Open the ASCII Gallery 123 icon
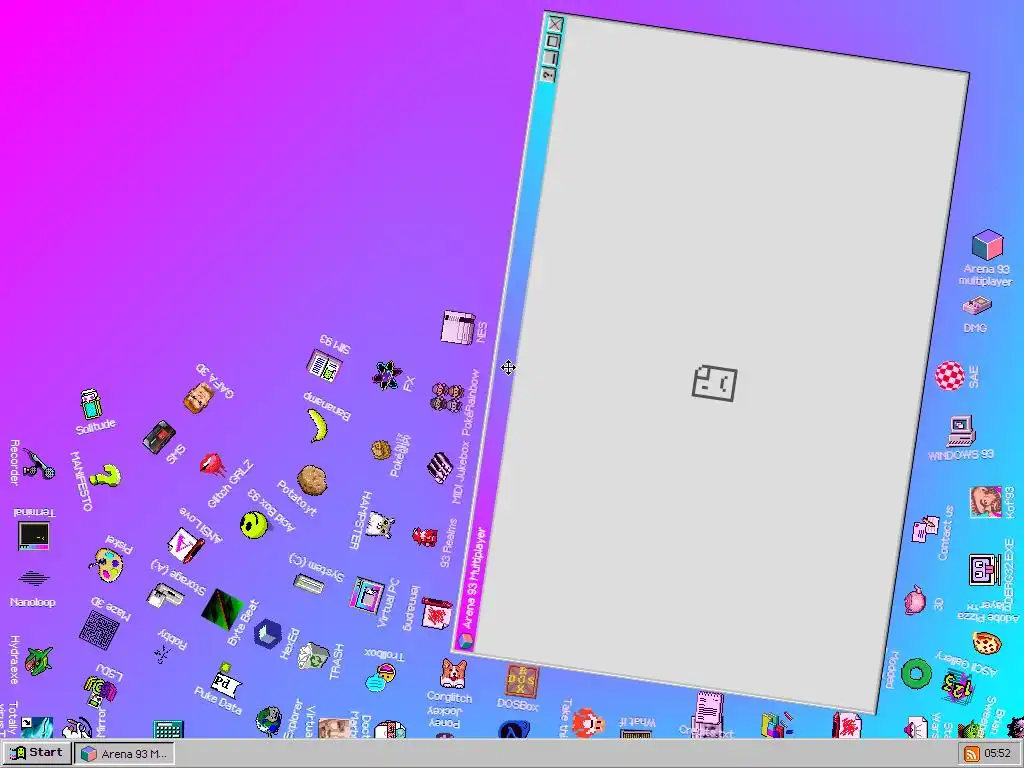1024x768 pixels. tap(957, 684)
